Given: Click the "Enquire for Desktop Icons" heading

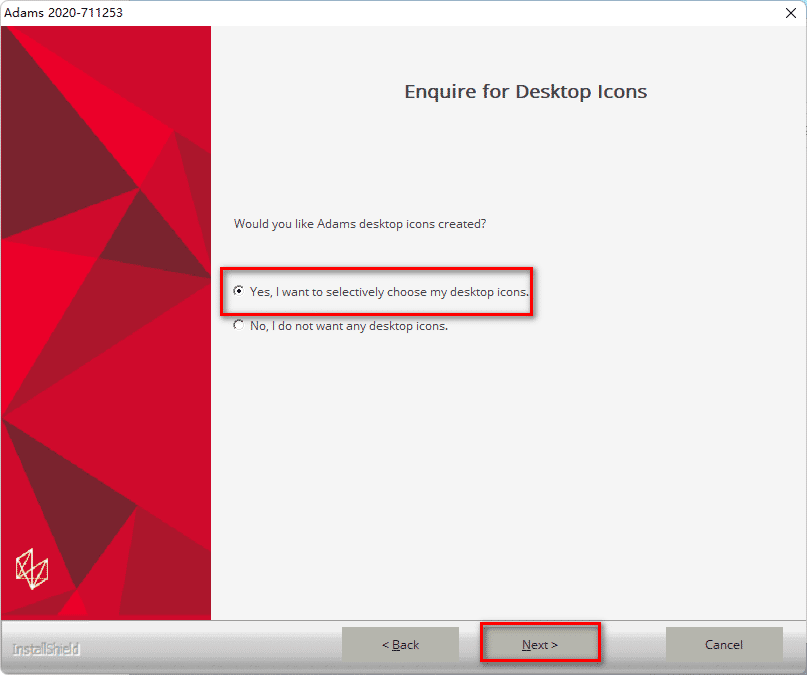Looking at the screenshot, I should pyautogui.click(x=525, y=92).
